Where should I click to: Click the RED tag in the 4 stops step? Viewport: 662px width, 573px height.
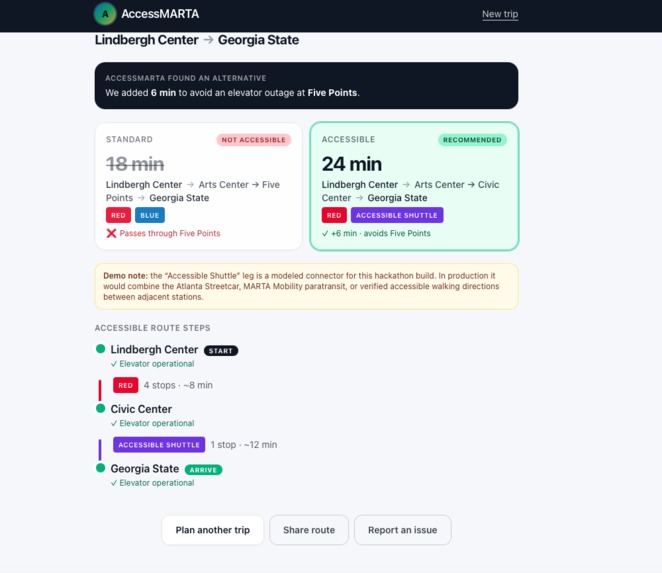click(125, 385)
